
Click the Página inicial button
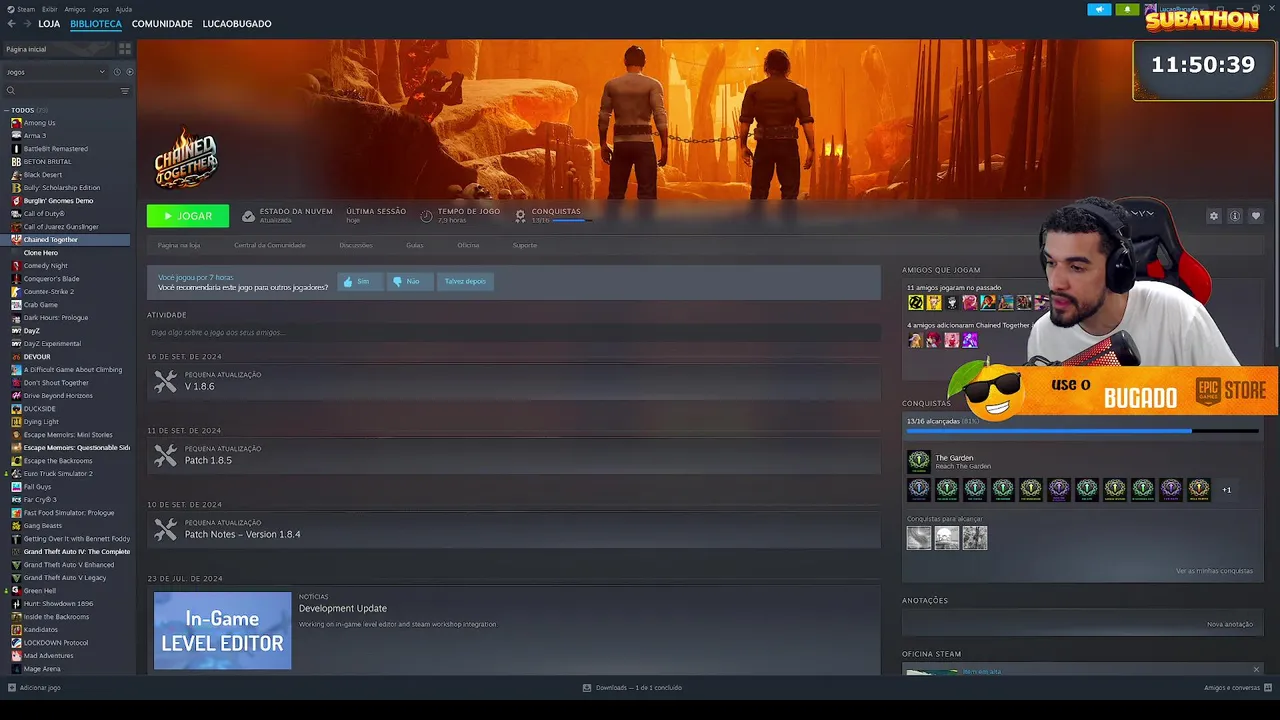click(x=58, y=48)
